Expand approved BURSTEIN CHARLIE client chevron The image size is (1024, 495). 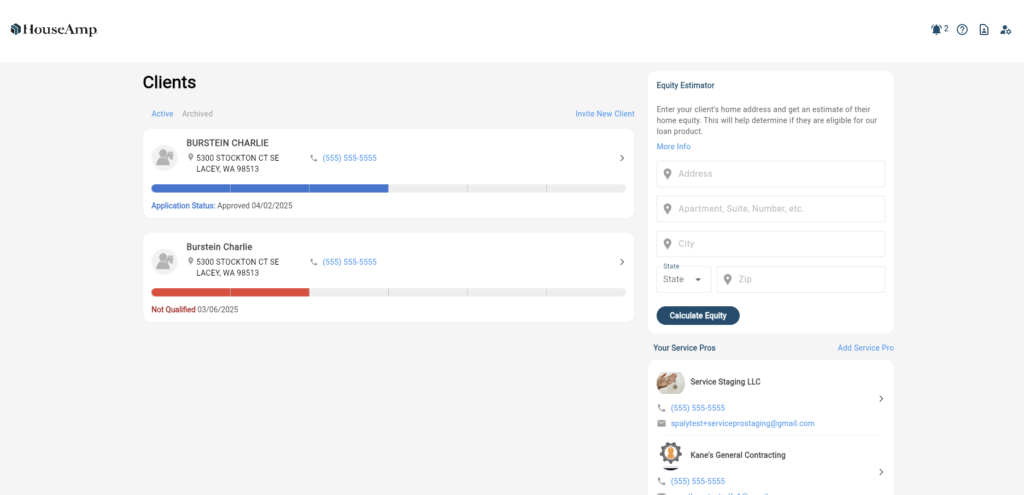pos(621,158)
